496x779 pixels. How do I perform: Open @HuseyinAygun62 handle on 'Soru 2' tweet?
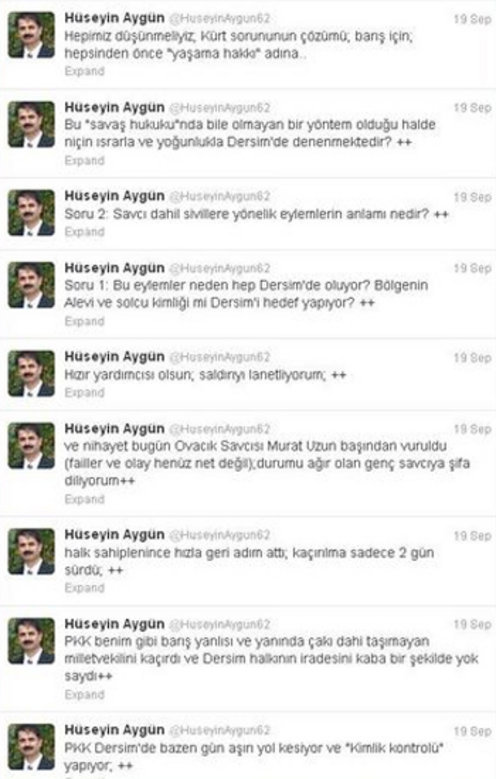[x=220, y=197]
